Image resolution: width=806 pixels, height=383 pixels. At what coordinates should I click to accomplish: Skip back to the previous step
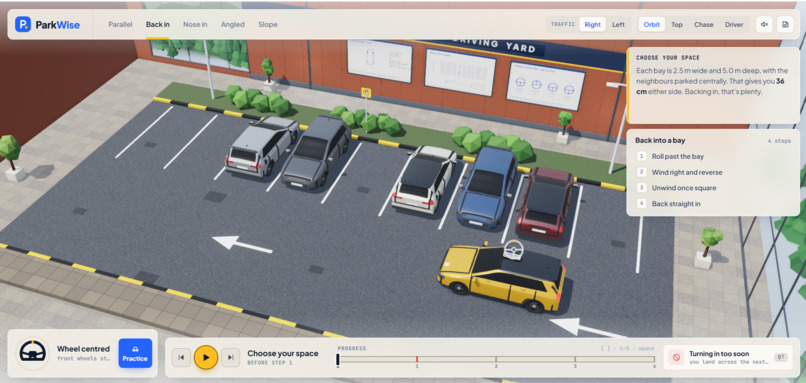[x=181, y=357]
